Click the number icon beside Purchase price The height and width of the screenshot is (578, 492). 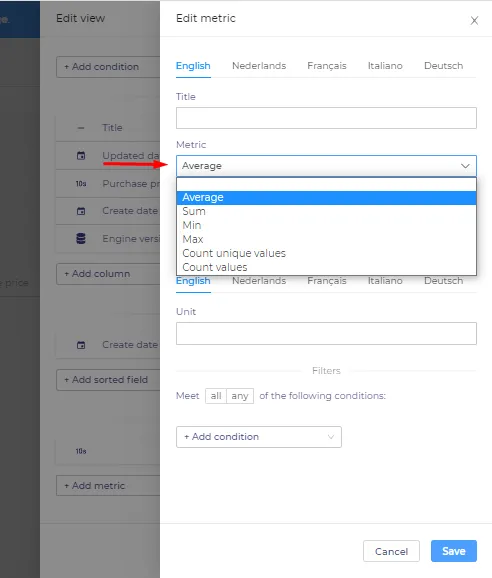[81, 184]
